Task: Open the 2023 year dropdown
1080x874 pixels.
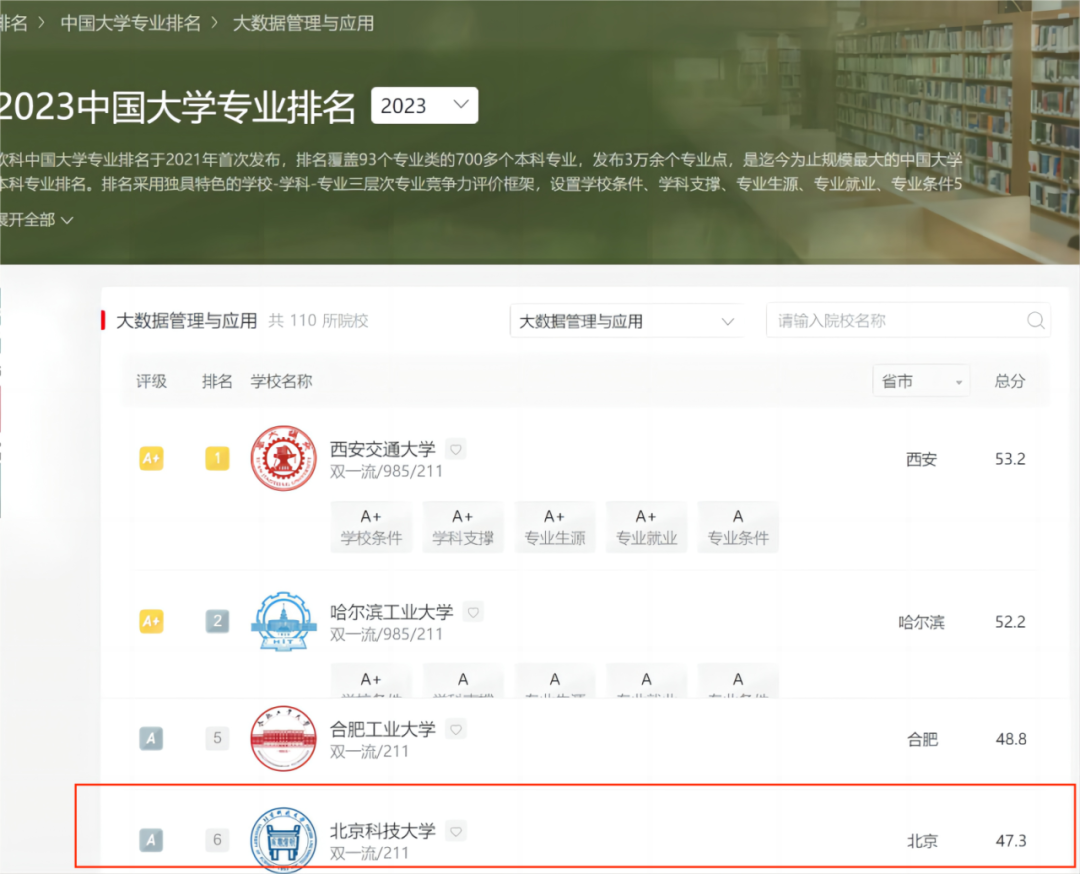Action: tap(424, 105)
